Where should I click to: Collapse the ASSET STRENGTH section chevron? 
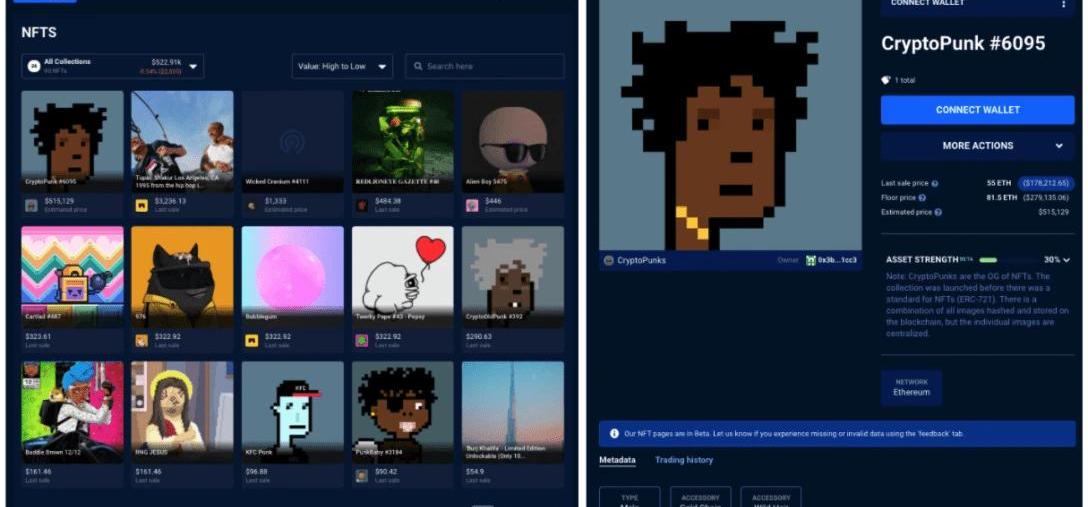pyautogui.click(x=1066, y=260)
